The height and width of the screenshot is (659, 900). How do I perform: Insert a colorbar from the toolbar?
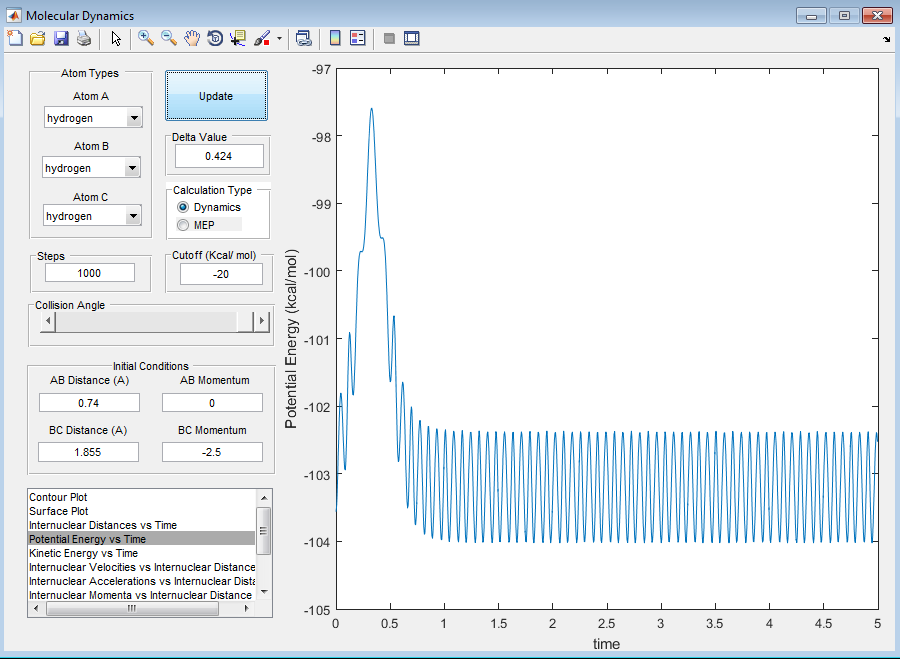pyautogui.click(x=335, y=39)
